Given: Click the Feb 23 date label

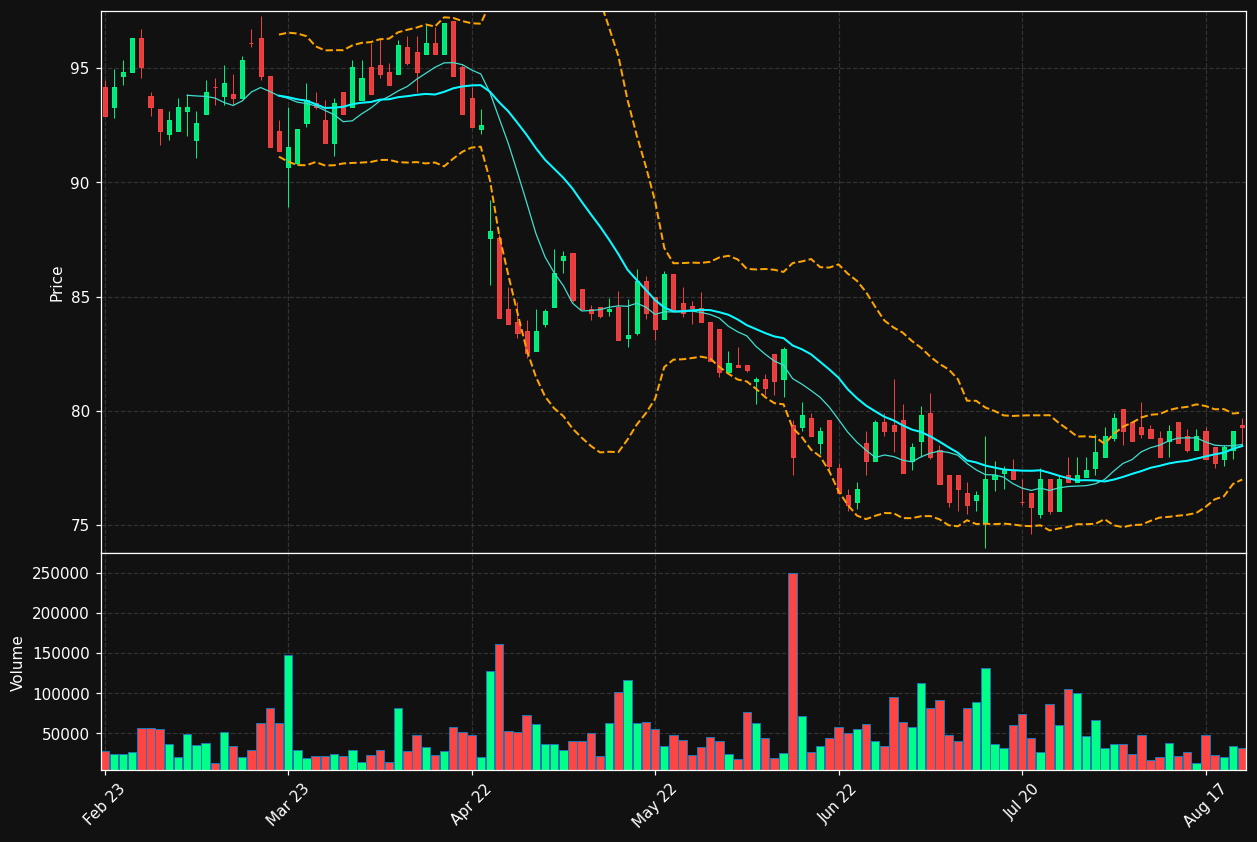Looking at the screenshot, I should (x=103, y=803).
